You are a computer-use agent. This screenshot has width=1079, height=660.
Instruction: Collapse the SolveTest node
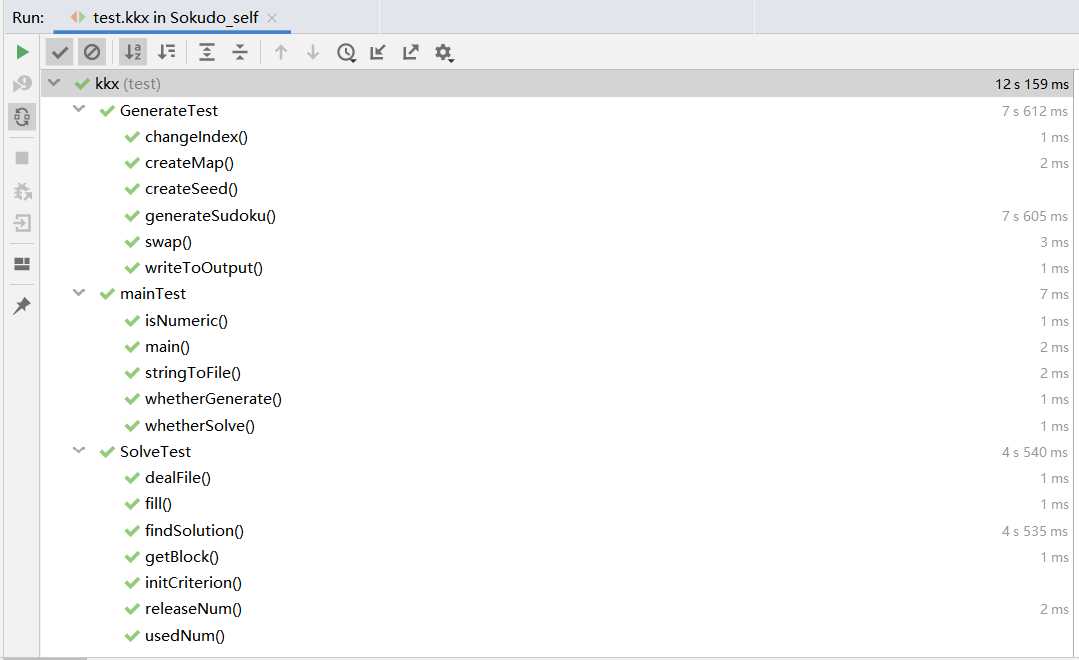point(79,451)
